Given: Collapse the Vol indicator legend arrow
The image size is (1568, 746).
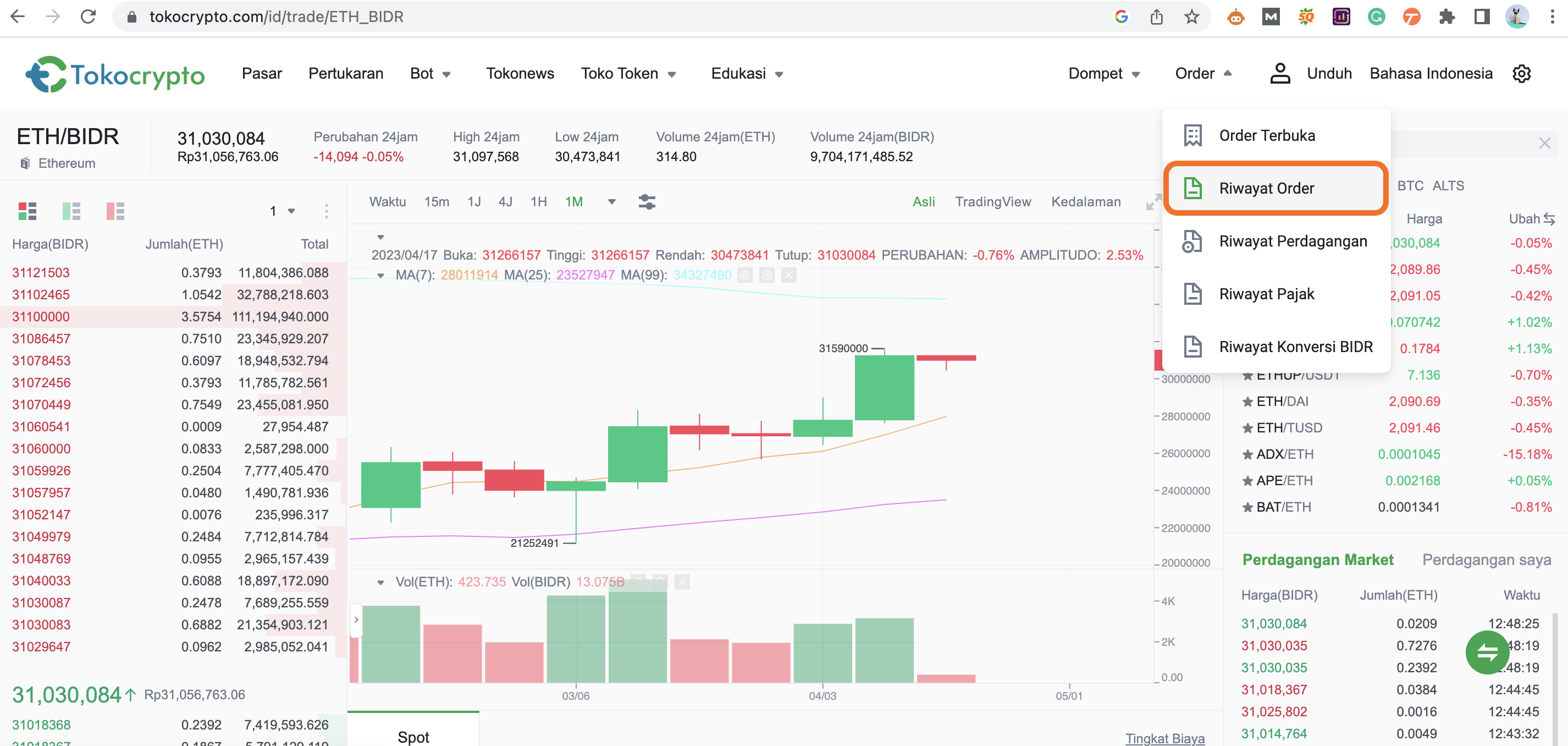Looking at the screenshot, I should point(380,582).
